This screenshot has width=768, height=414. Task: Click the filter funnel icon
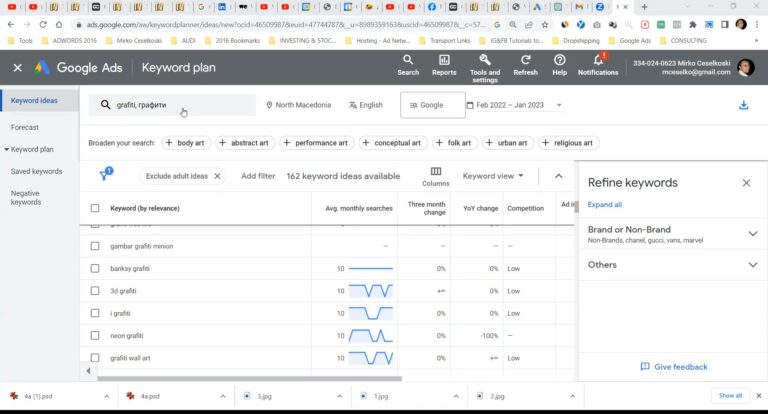105,175
